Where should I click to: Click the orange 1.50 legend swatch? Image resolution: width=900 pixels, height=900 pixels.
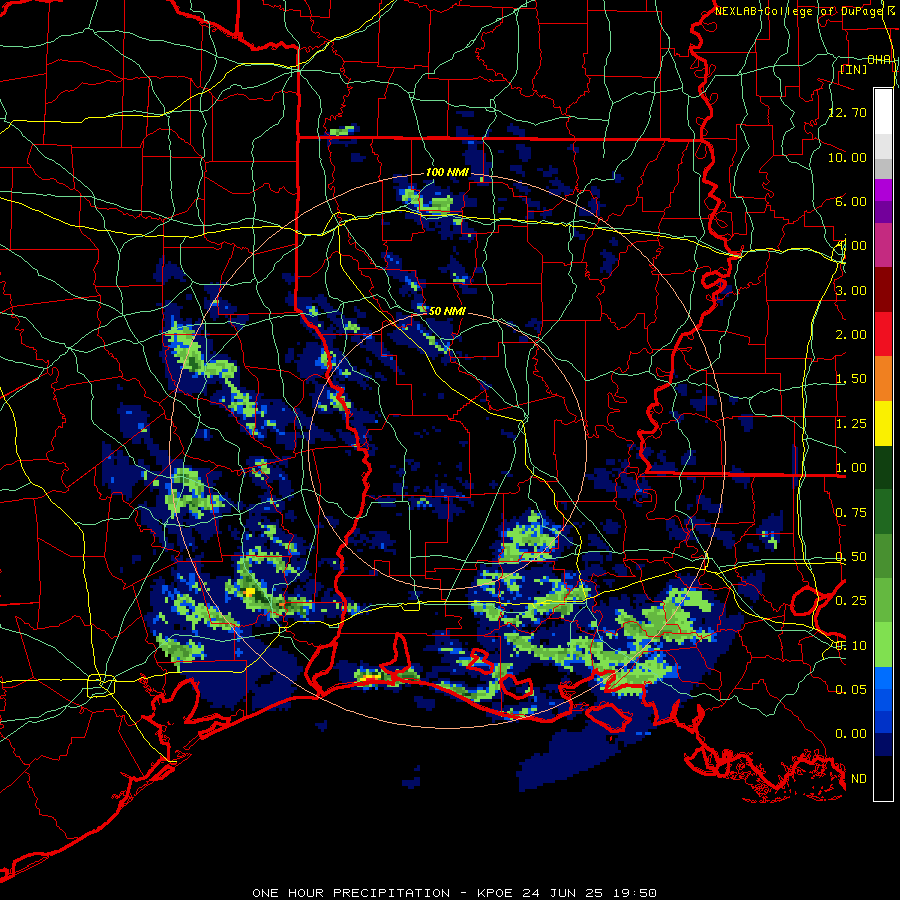click(x=883, y=379)
